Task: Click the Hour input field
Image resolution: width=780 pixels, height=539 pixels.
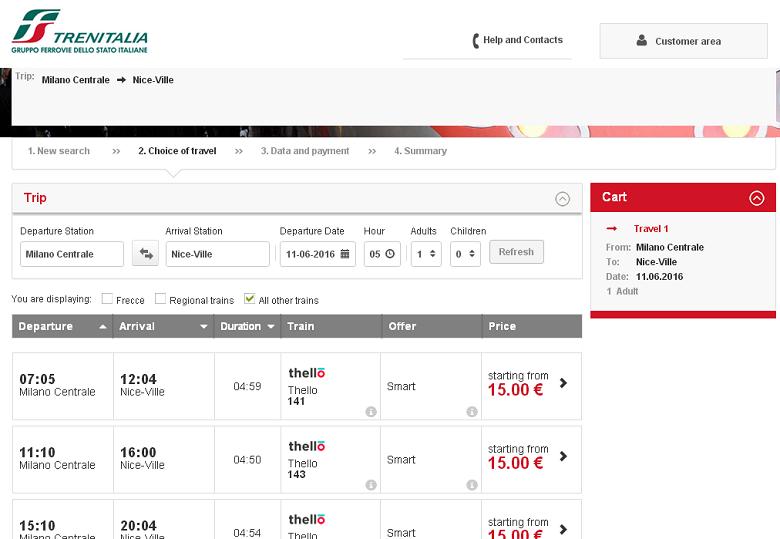Action: 382,254
